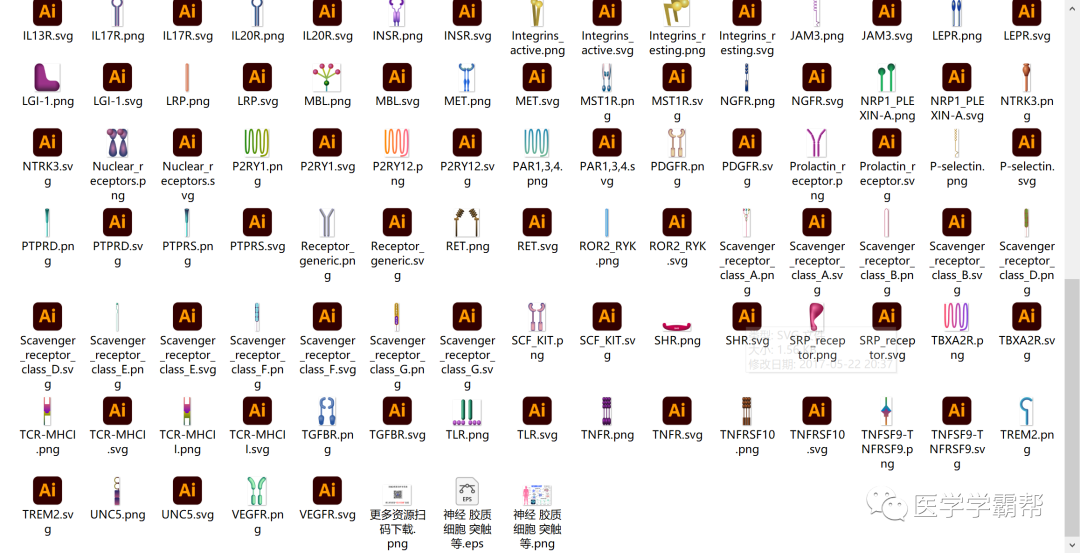Viewport: 1080px width, 553px height.
Task: Click the file name LRP.png
Action: (x=187, y=101)
